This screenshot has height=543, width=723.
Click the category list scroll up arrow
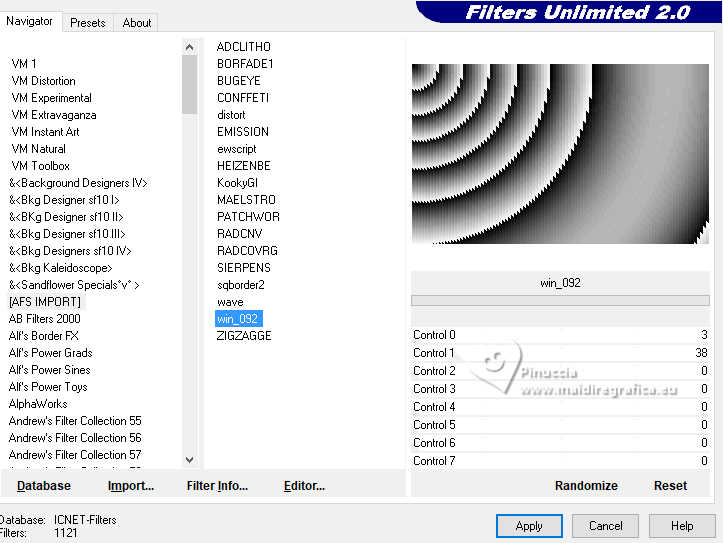[x=190, y=47]
